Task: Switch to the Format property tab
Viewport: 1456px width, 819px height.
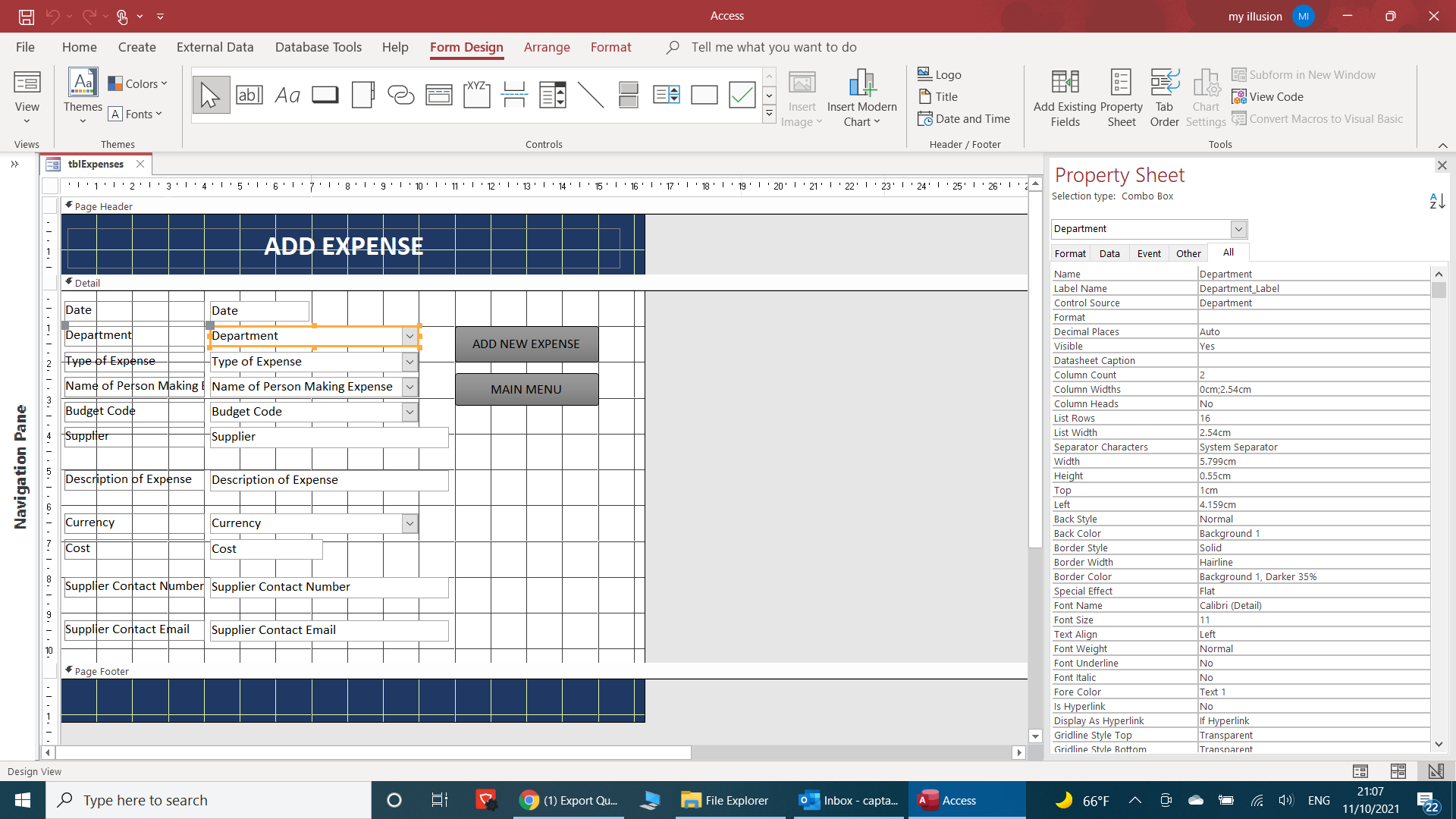Action: click(x=1070, y=253)
